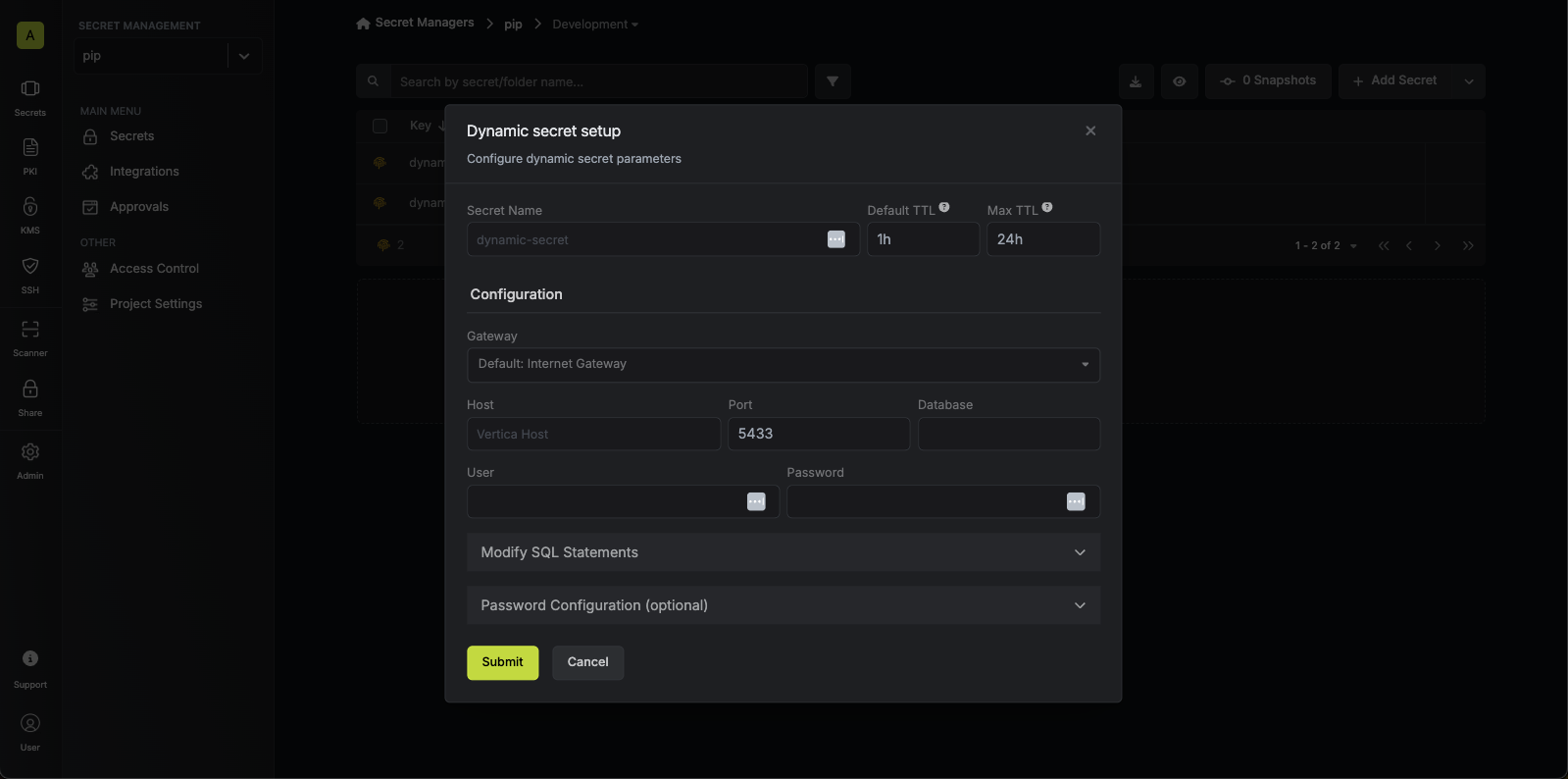Close the Dynamic secret setup dialog
Viewport: 1568px width, 779px height.
tap(1090, 130)
